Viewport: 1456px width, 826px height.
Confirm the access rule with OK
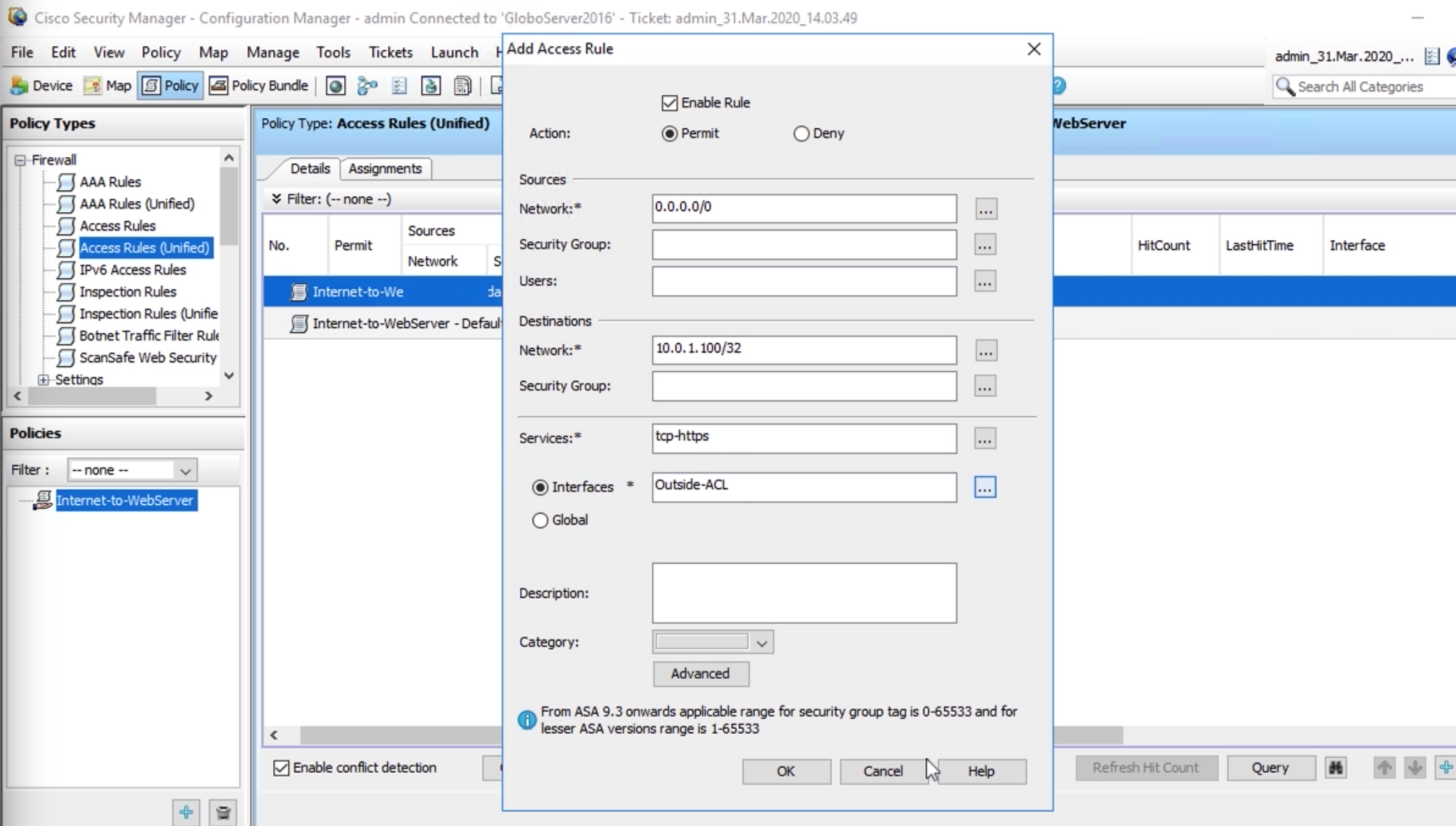point(787,772)
